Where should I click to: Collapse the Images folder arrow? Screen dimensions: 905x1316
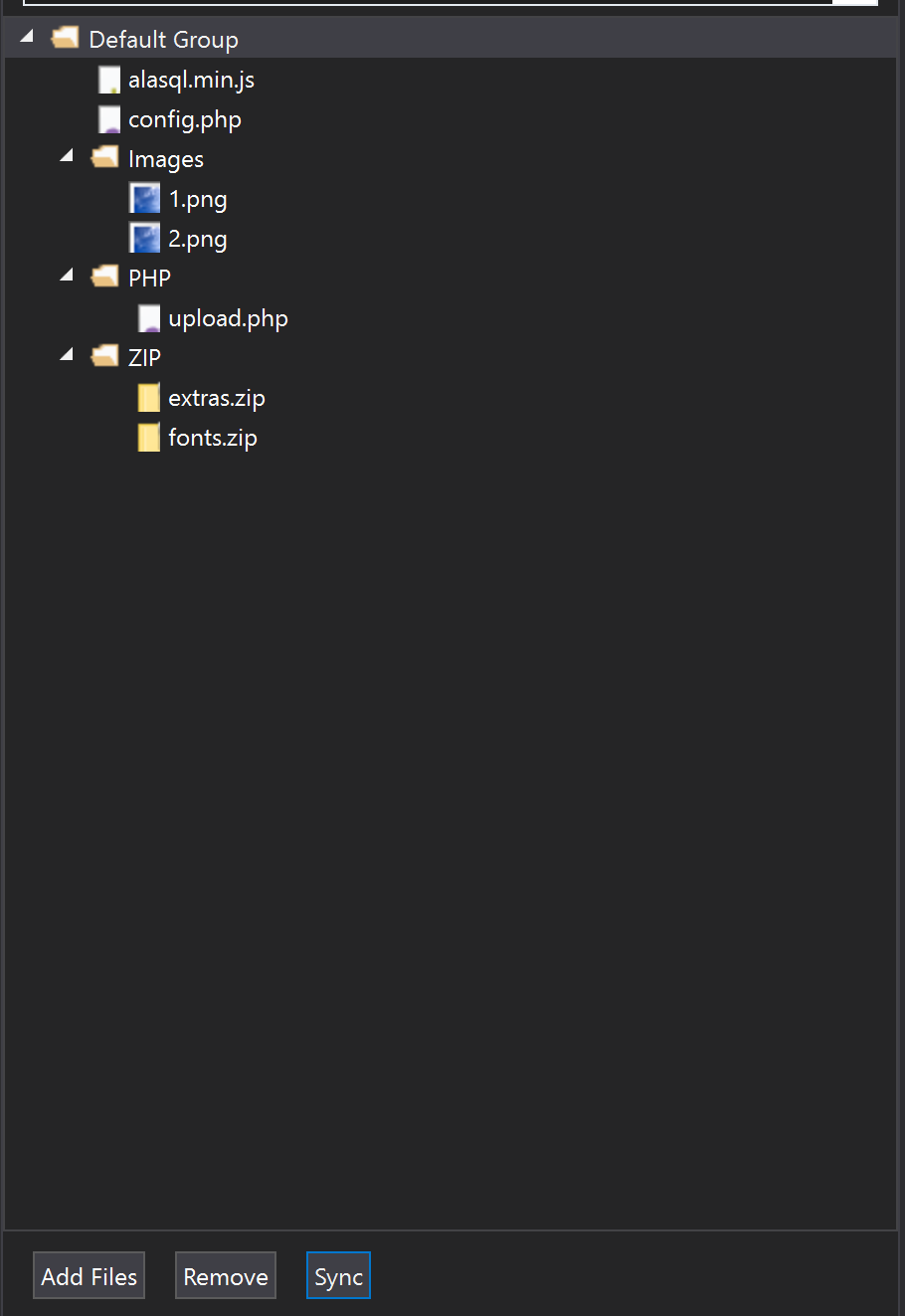tap(68, 156)
